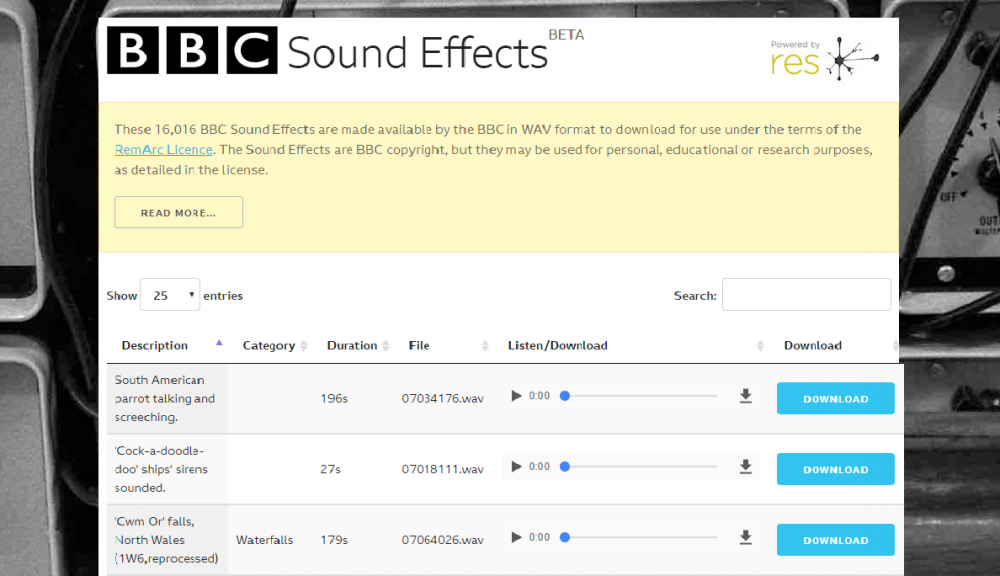
Task: Open the entries-per-page dropdown showing 25
Action: click(x=170, y=296)
